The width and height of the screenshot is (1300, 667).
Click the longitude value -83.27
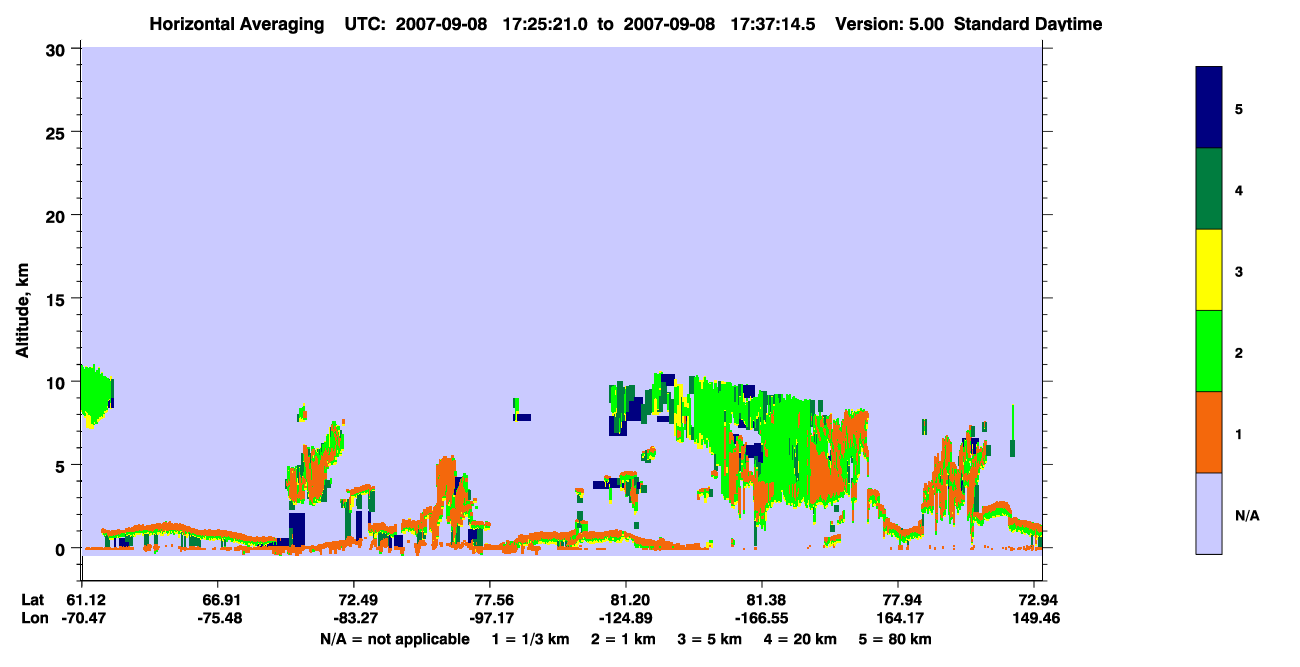(354, 618)
